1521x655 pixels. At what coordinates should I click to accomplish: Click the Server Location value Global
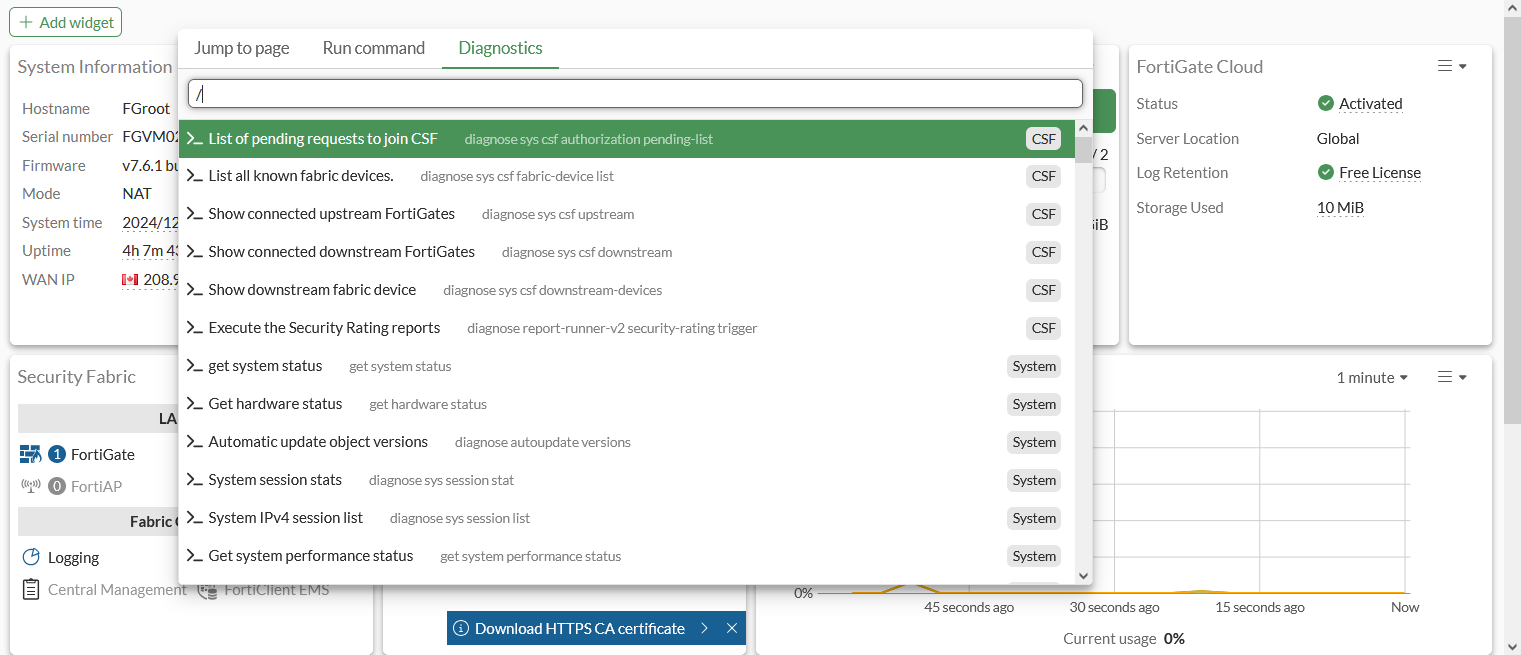[x=1338, y=138]
